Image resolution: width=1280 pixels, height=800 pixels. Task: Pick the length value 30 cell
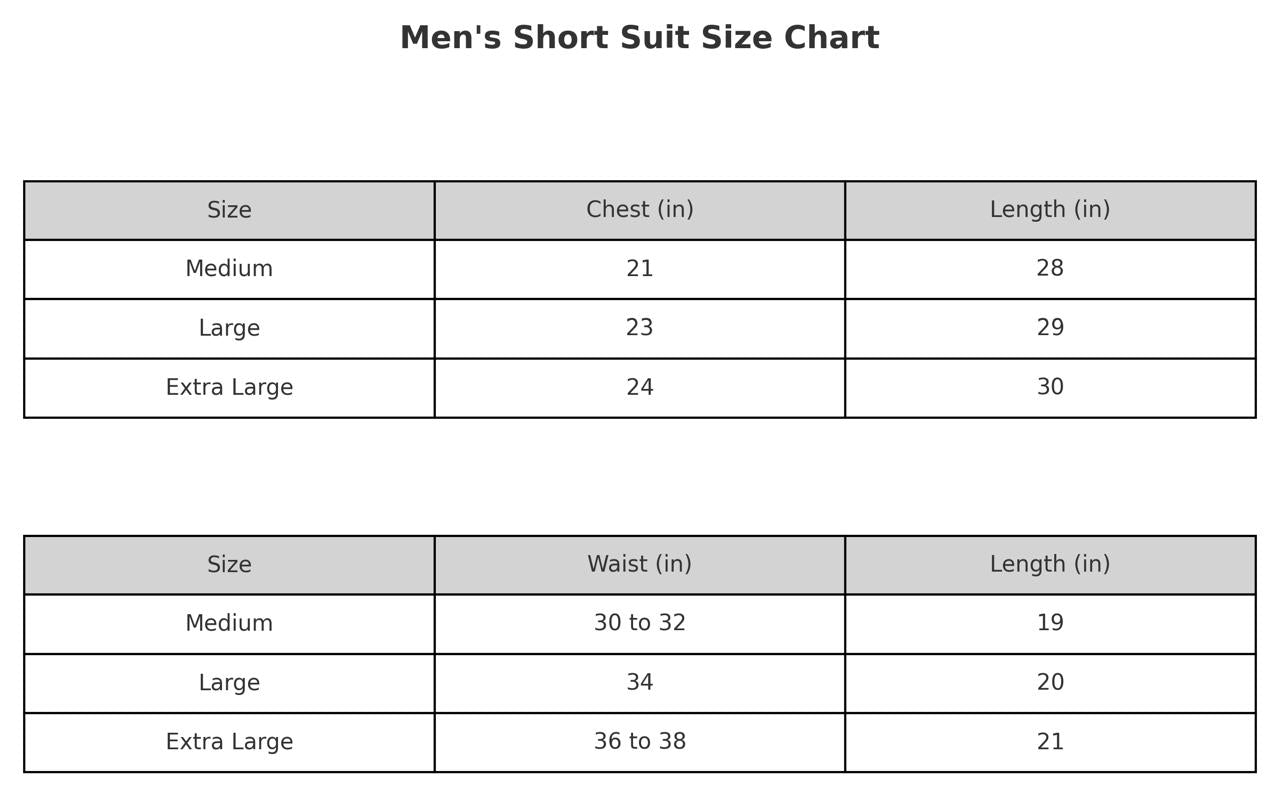[1049, 387]
